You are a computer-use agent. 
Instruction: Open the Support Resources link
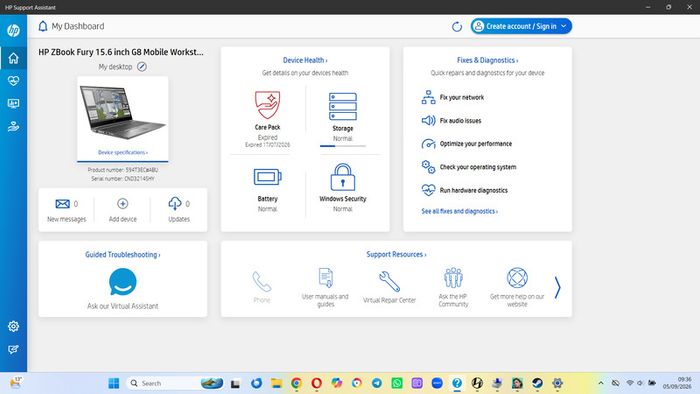click(x=396, y=254)
